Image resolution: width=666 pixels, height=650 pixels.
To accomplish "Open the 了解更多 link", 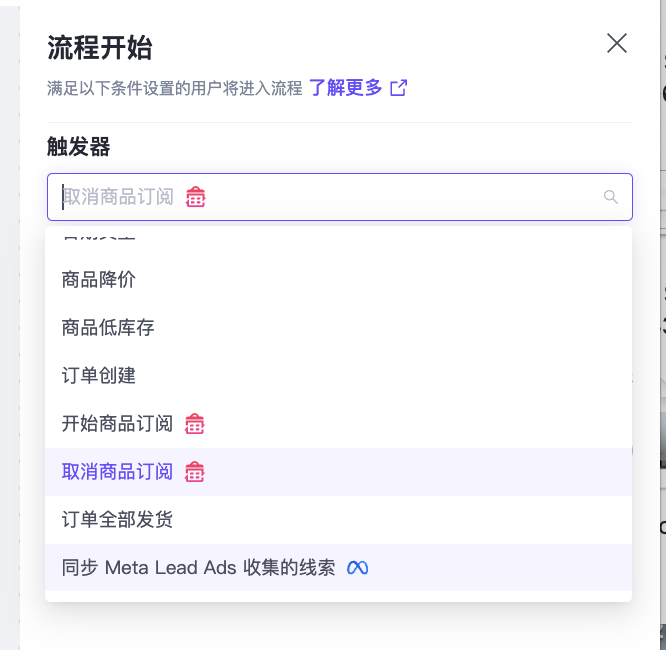I will coord(345,88).
